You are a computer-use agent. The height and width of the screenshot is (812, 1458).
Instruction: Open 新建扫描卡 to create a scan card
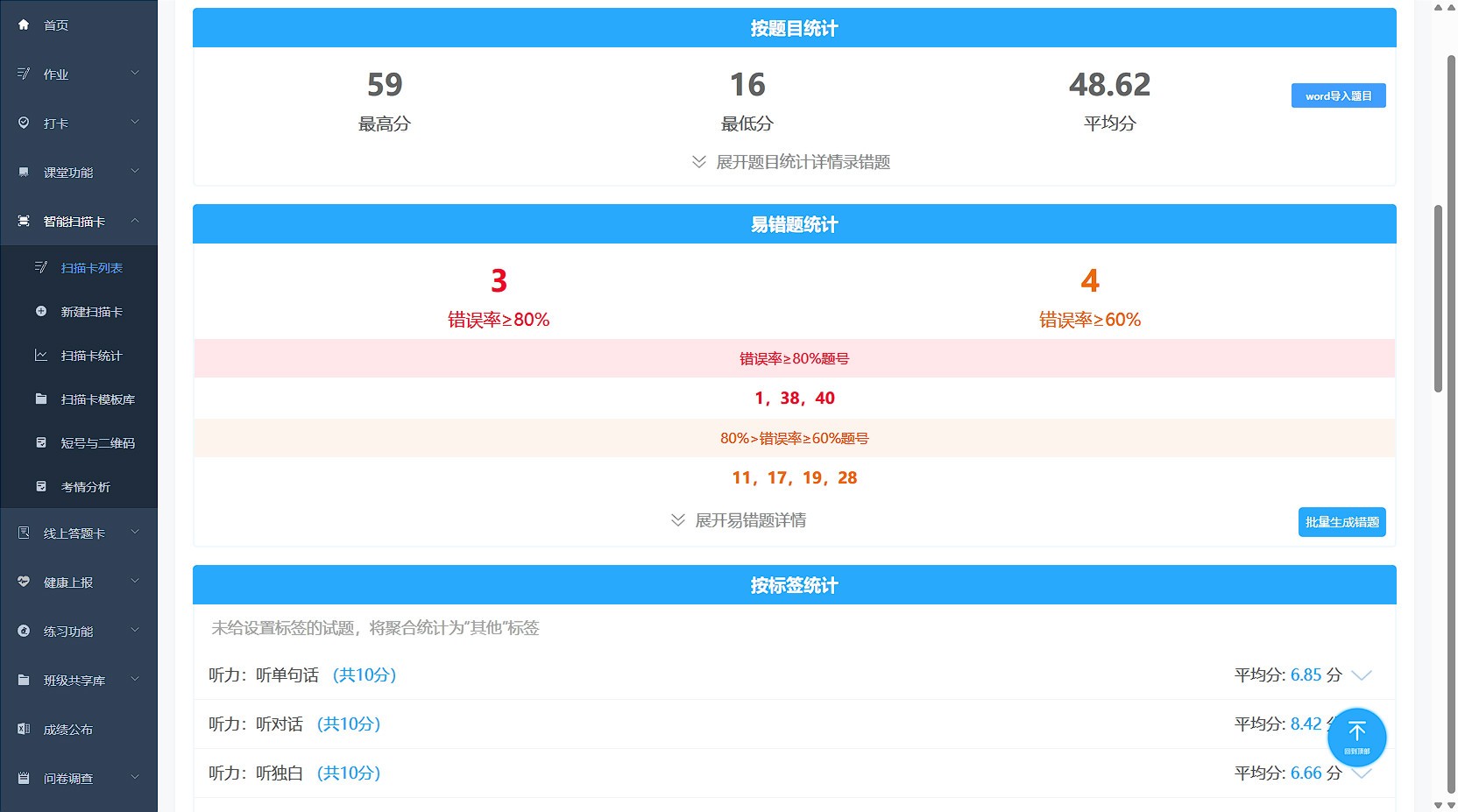[x=92, y=311]
